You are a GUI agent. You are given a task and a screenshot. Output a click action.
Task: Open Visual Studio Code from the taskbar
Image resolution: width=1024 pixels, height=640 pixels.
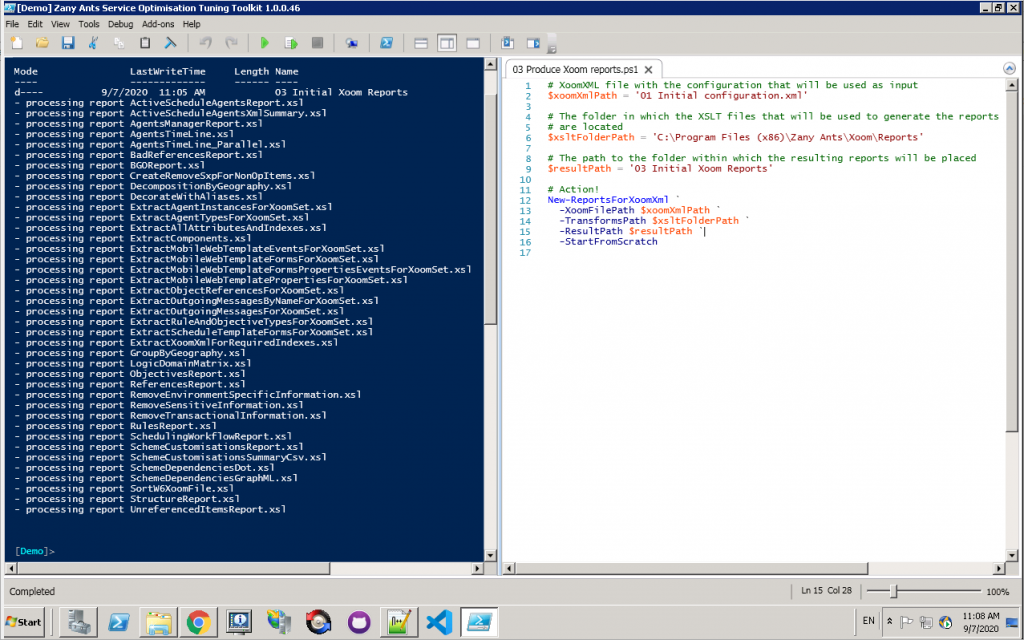pos(439,622)
